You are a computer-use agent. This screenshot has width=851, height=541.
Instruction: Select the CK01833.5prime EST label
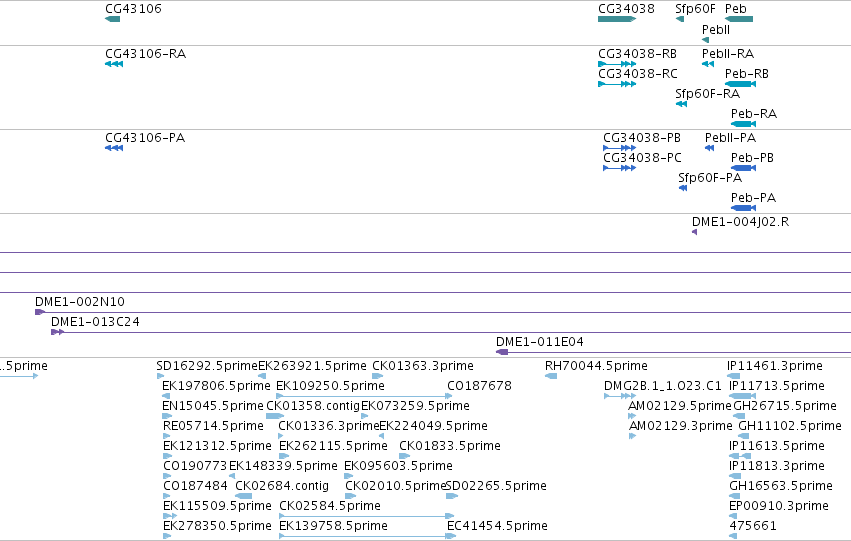tap(449, 446)
